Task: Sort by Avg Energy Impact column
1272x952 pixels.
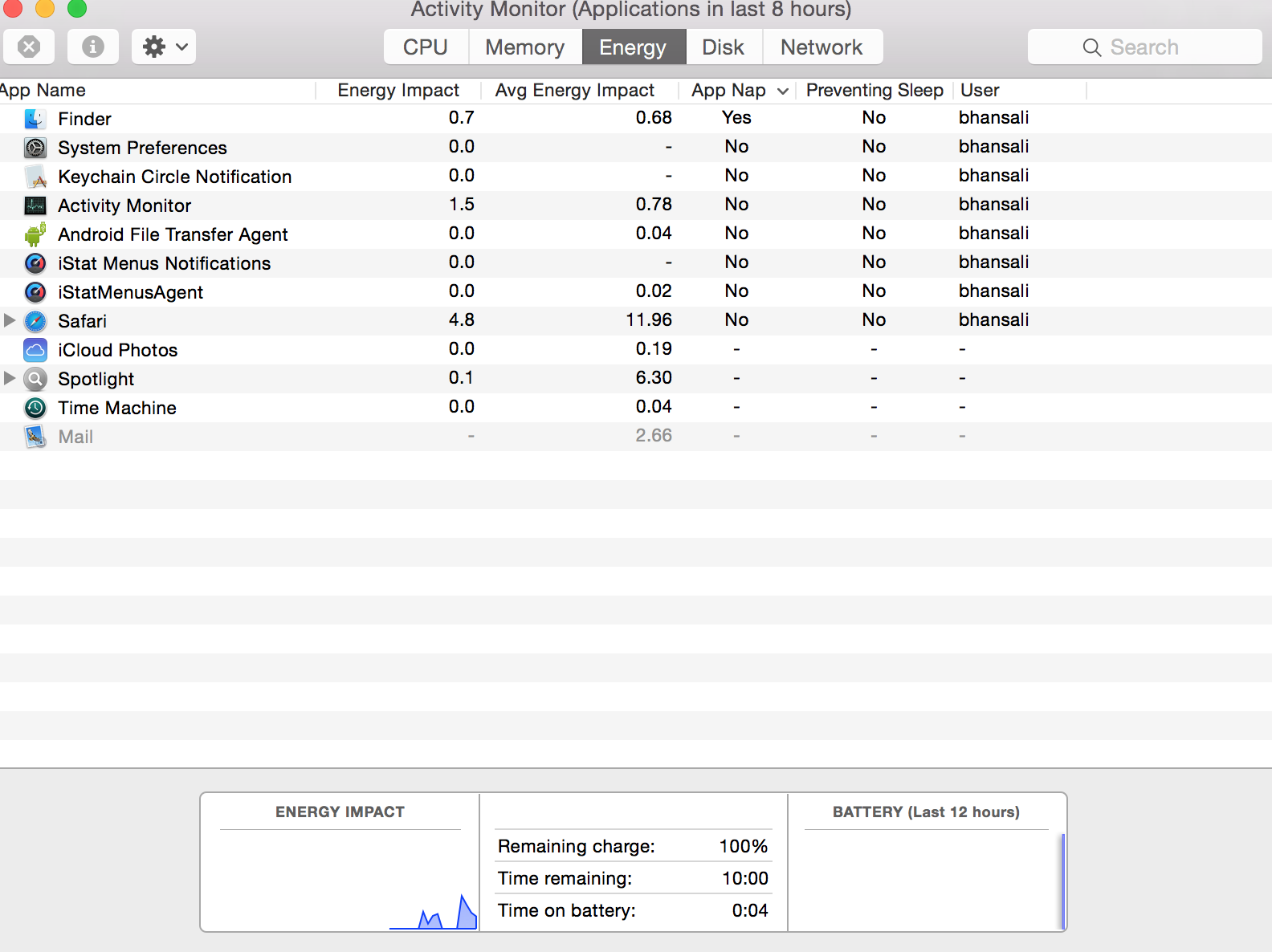Action: (x=580, y=90)
